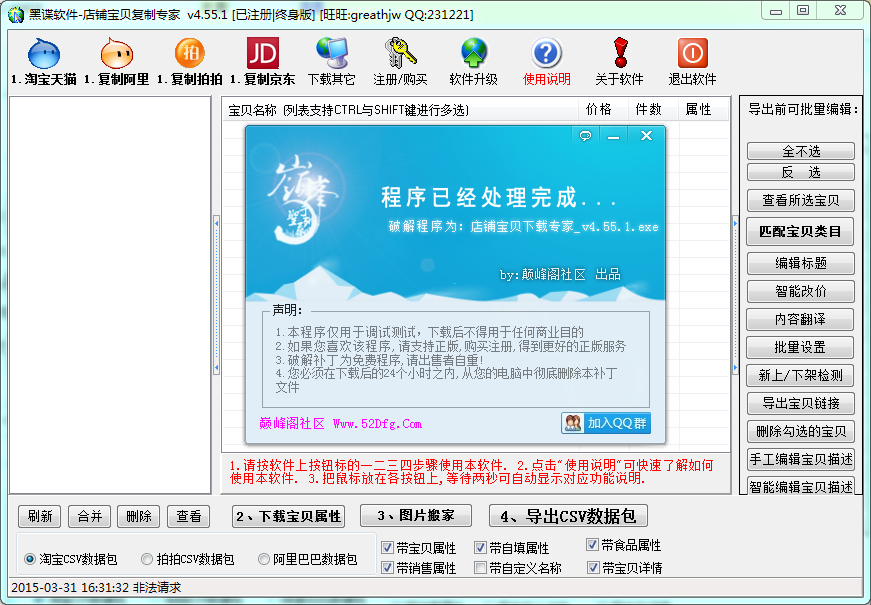Open the Taobao Tmall copy tool icon

point(43,61)
